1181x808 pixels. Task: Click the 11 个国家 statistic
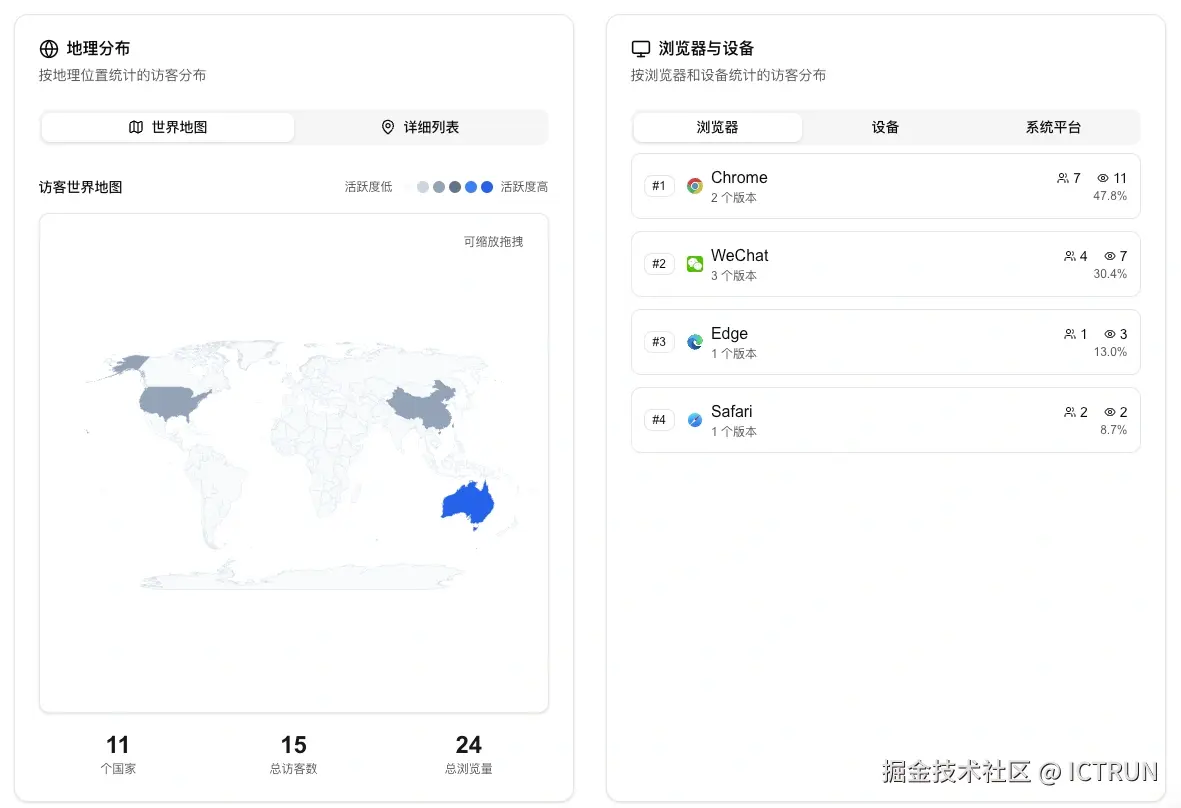click(118, 754)
